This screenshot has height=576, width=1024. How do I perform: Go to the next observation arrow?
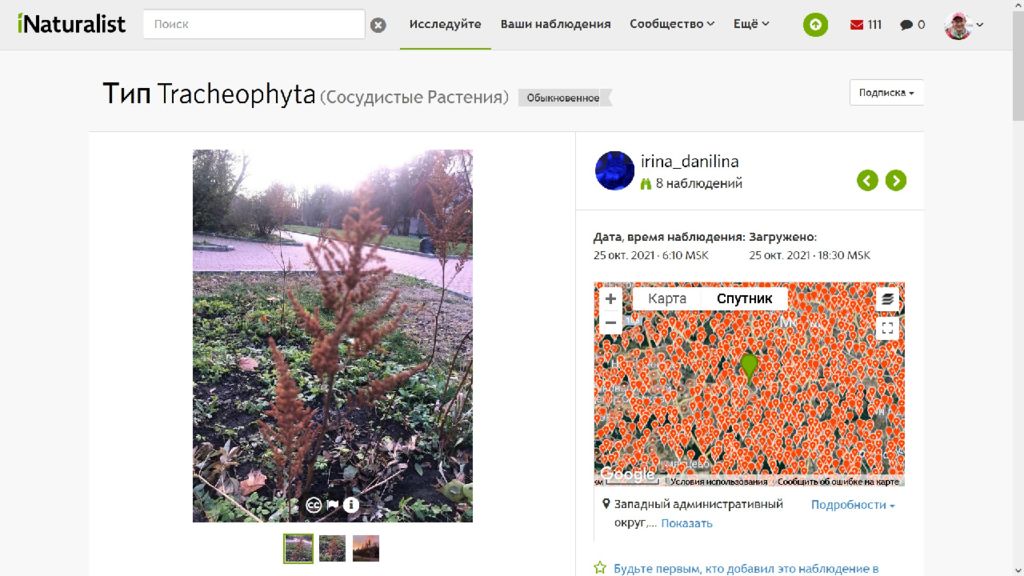[895, 180]
